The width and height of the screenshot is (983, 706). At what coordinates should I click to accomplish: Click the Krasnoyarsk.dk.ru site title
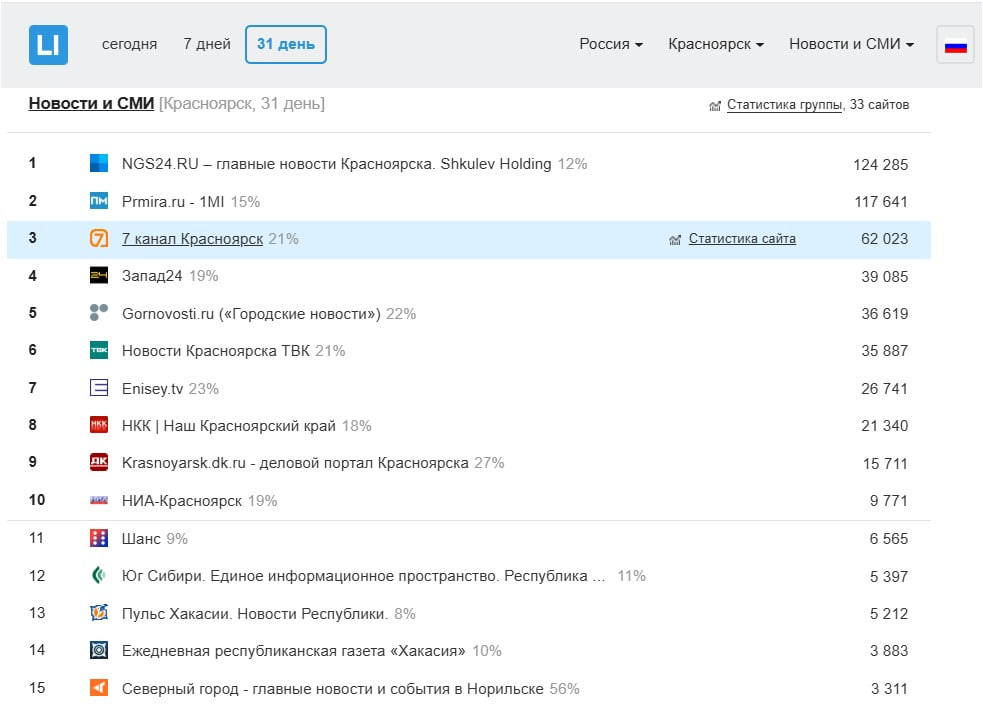[295, 463]
